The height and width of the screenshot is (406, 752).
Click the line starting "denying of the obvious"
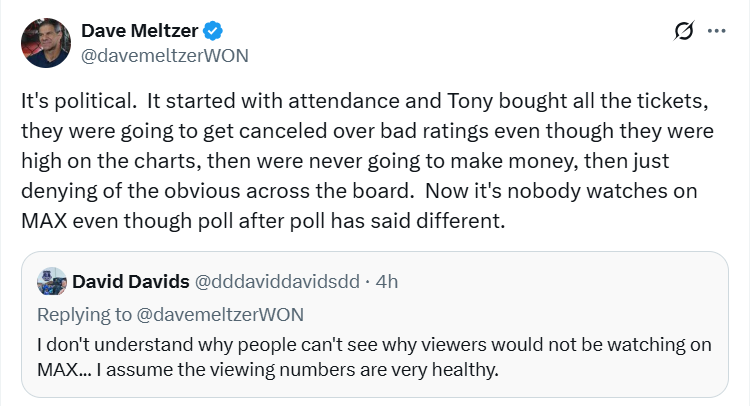click(330, 191)
